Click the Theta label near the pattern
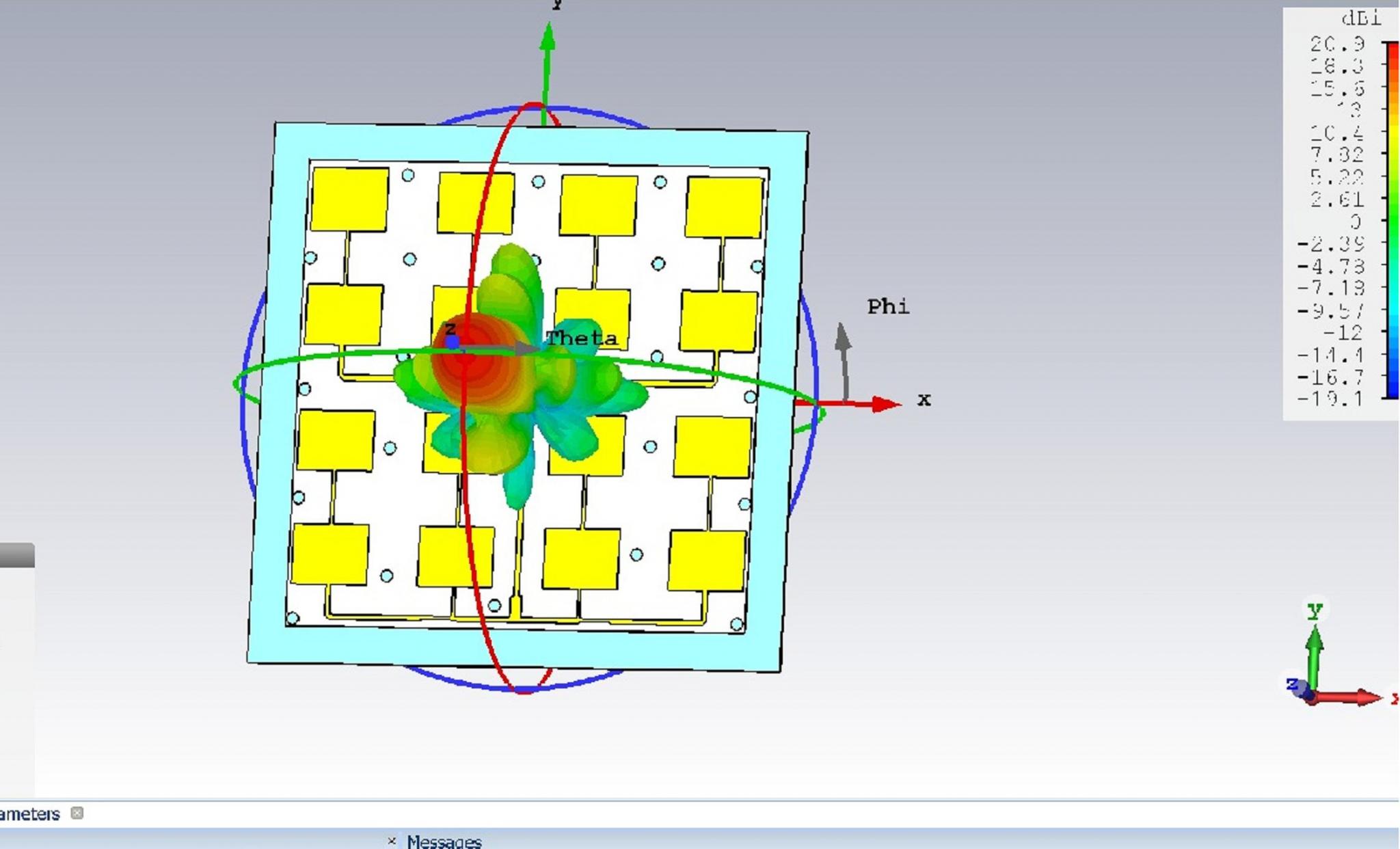The height and width of the screenshot is (849, 1400). (582, 338)
